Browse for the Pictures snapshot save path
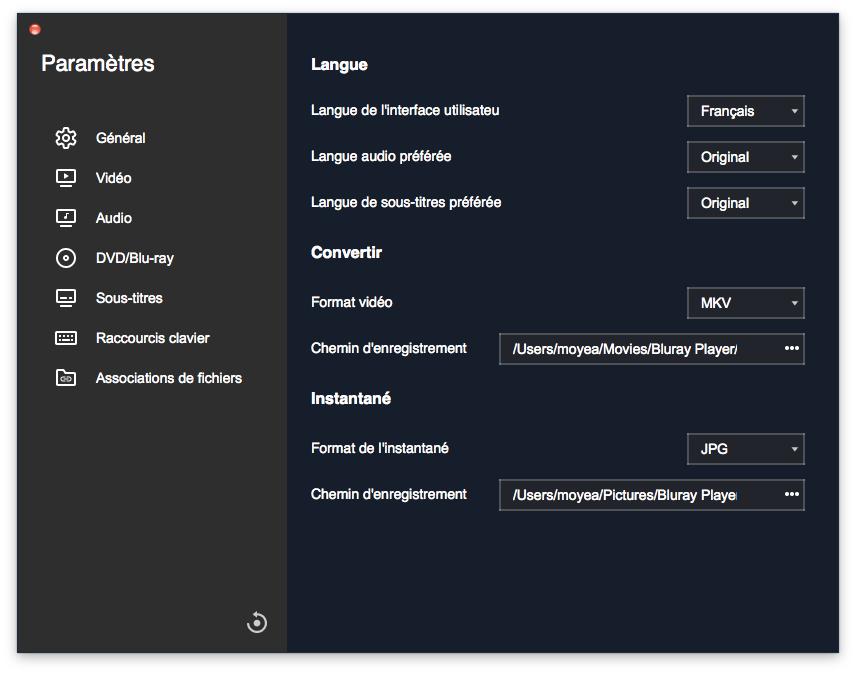This screenshot has width=856, height=674. (x=792, y=495)
